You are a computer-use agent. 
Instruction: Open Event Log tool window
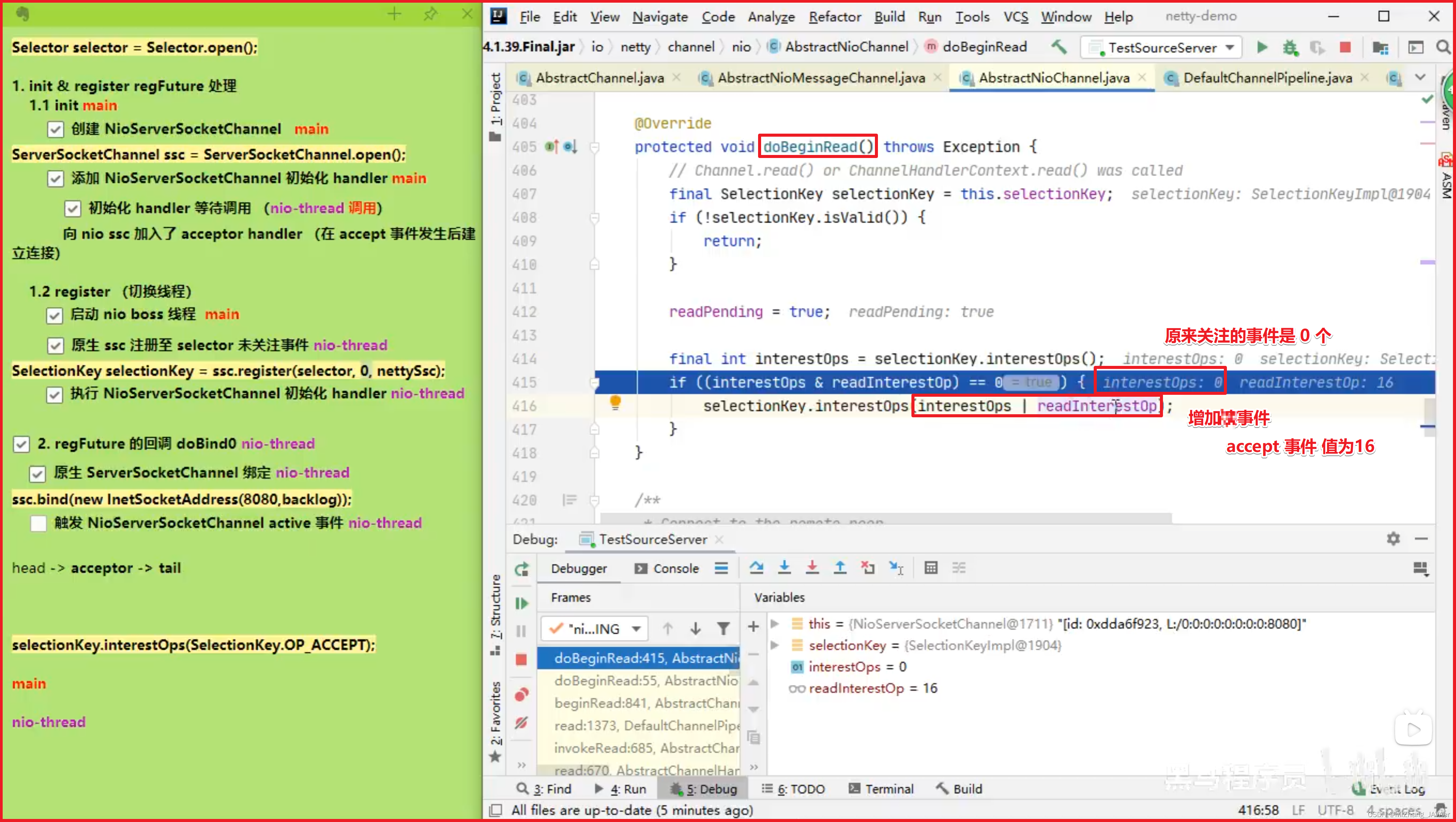pos(1389,788)
